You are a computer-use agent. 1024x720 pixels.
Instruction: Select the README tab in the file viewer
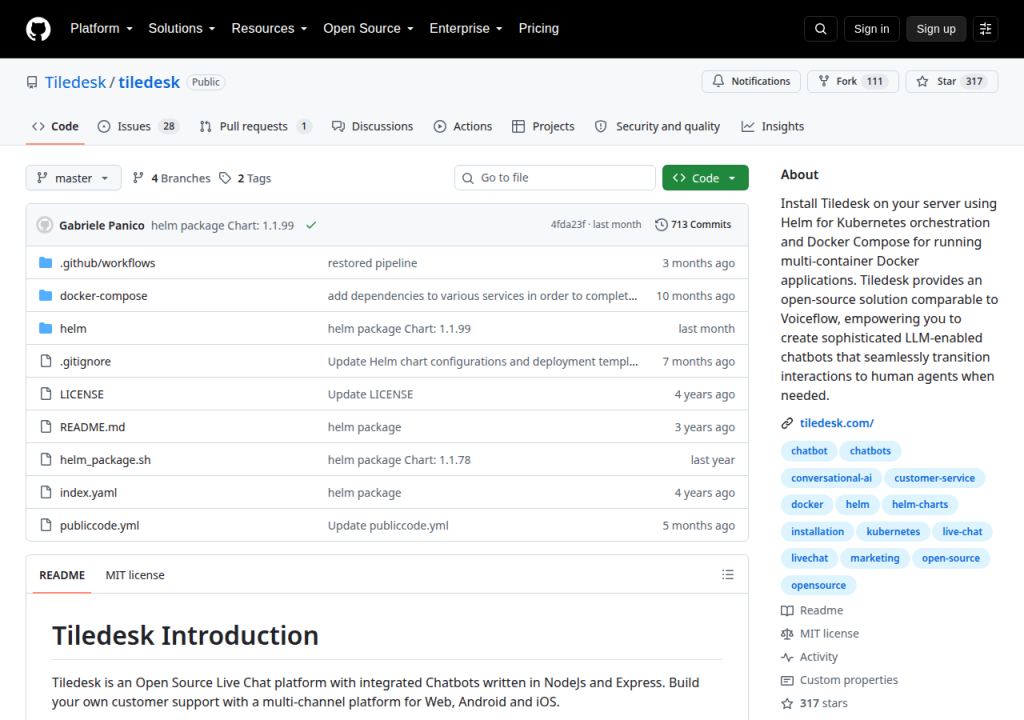pyautogui.click(x=62, y=575)
